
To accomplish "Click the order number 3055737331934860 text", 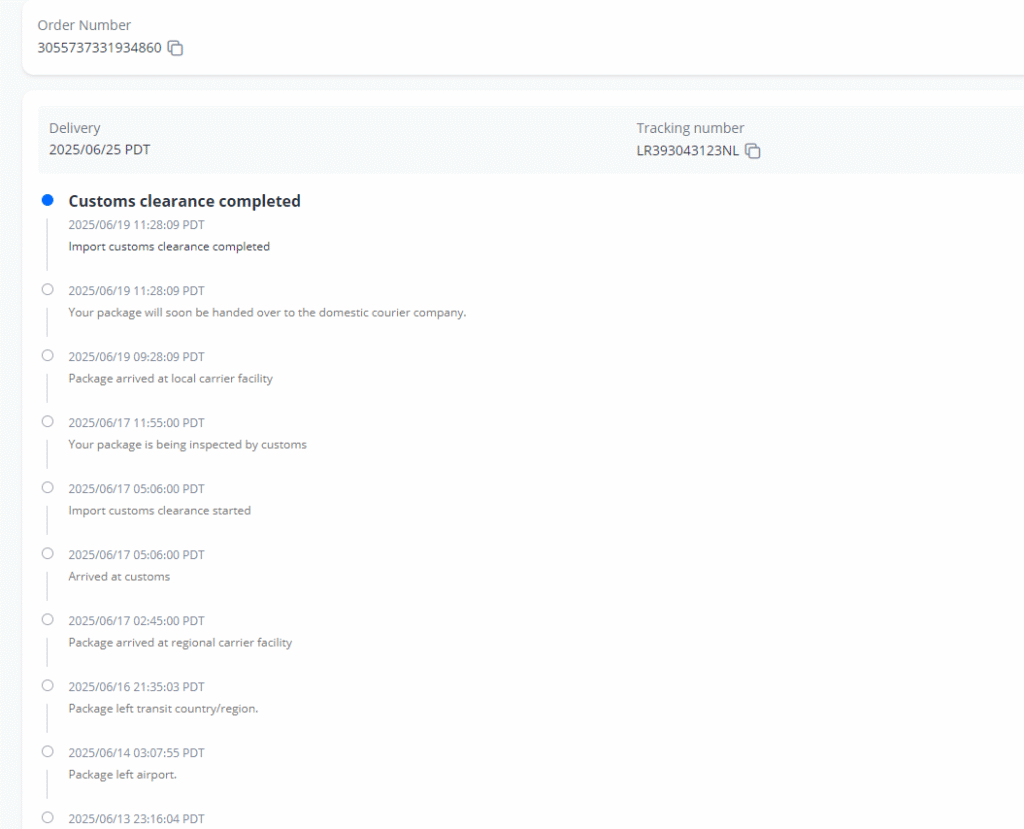I will (99, 48).
